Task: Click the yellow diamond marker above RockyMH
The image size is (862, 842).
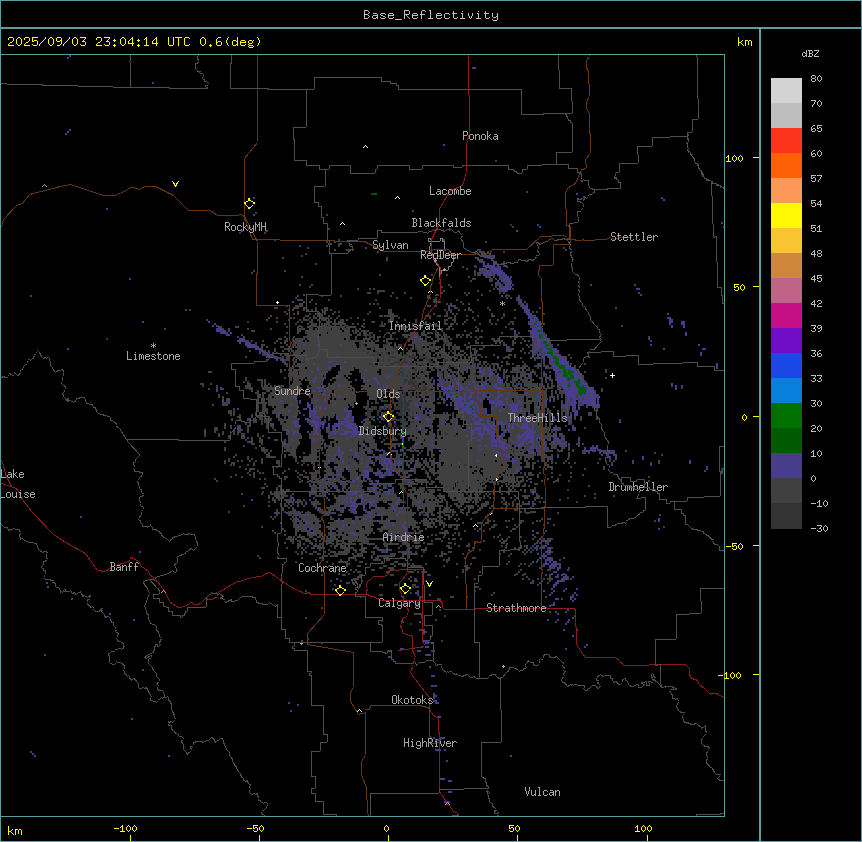Action: 250,203
